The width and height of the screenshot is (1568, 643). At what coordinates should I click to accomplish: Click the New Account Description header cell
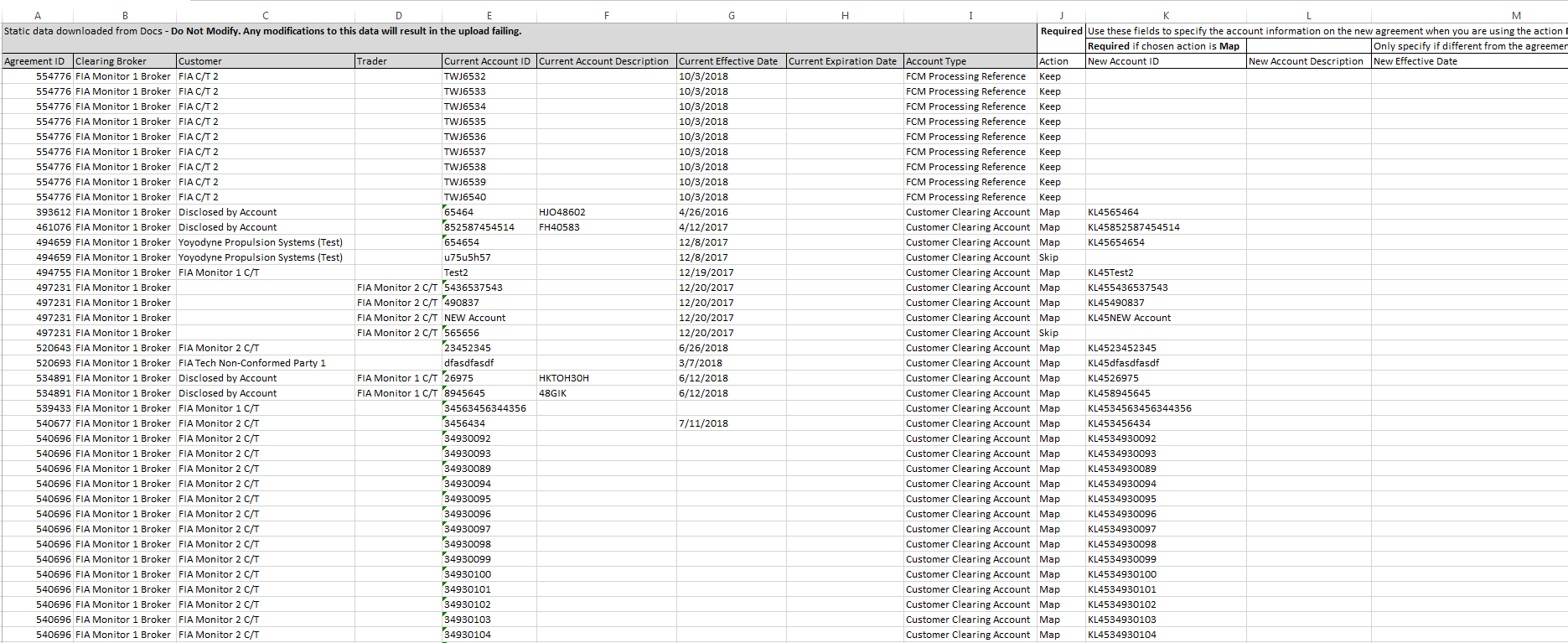coord(1308,61)
